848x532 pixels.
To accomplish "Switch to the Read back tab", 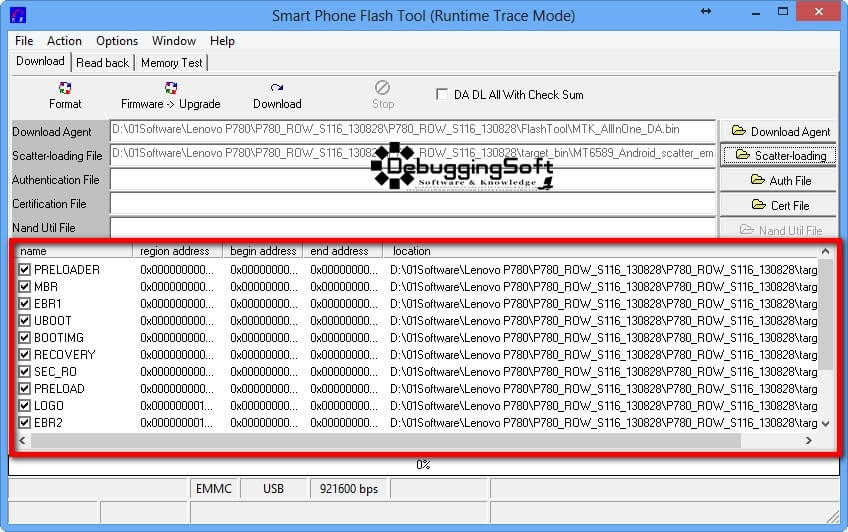I will [x=102, y=62].
